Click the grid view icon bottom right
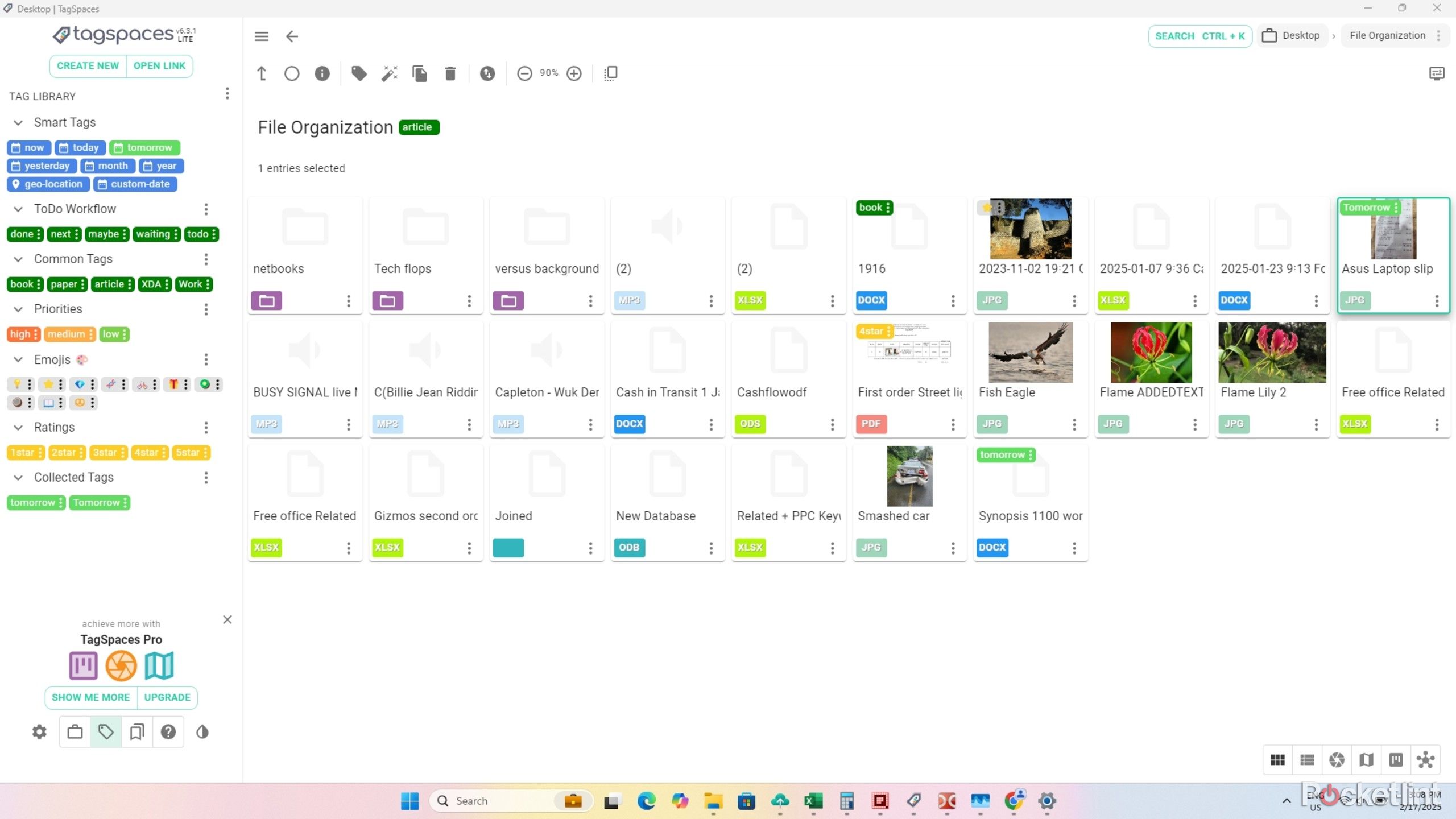 pos(1277,759)
